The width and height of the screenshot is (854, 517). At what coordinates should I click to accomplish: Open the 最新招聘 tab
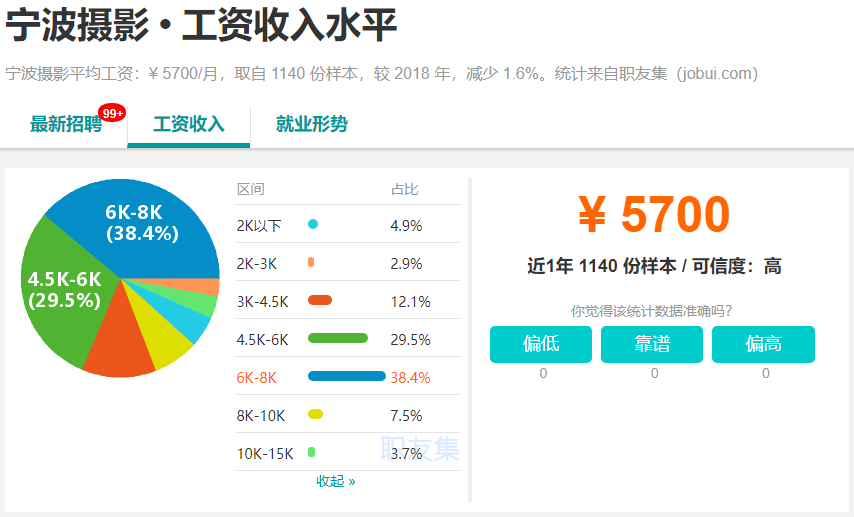click(66, 124)
